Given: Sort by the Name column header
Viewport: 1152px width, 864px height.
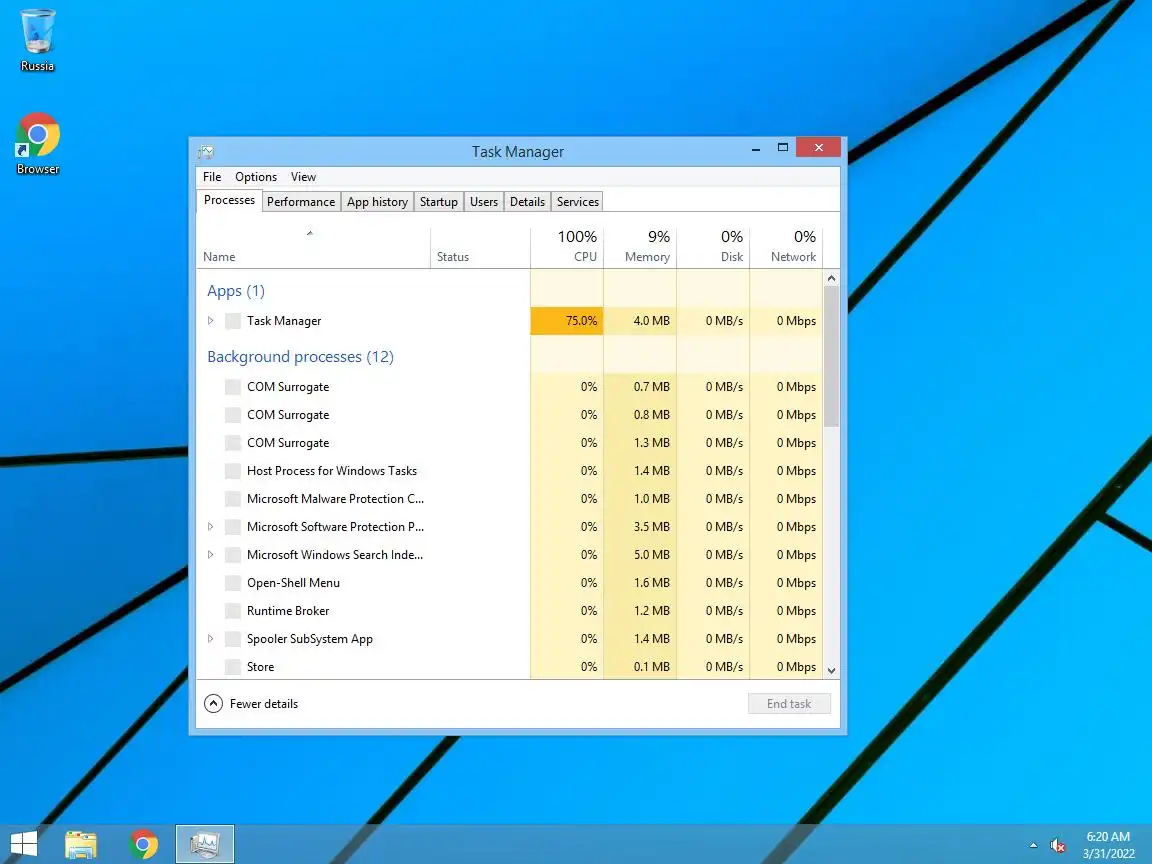Looking at the screenshot, I should [x=313, y=248].
